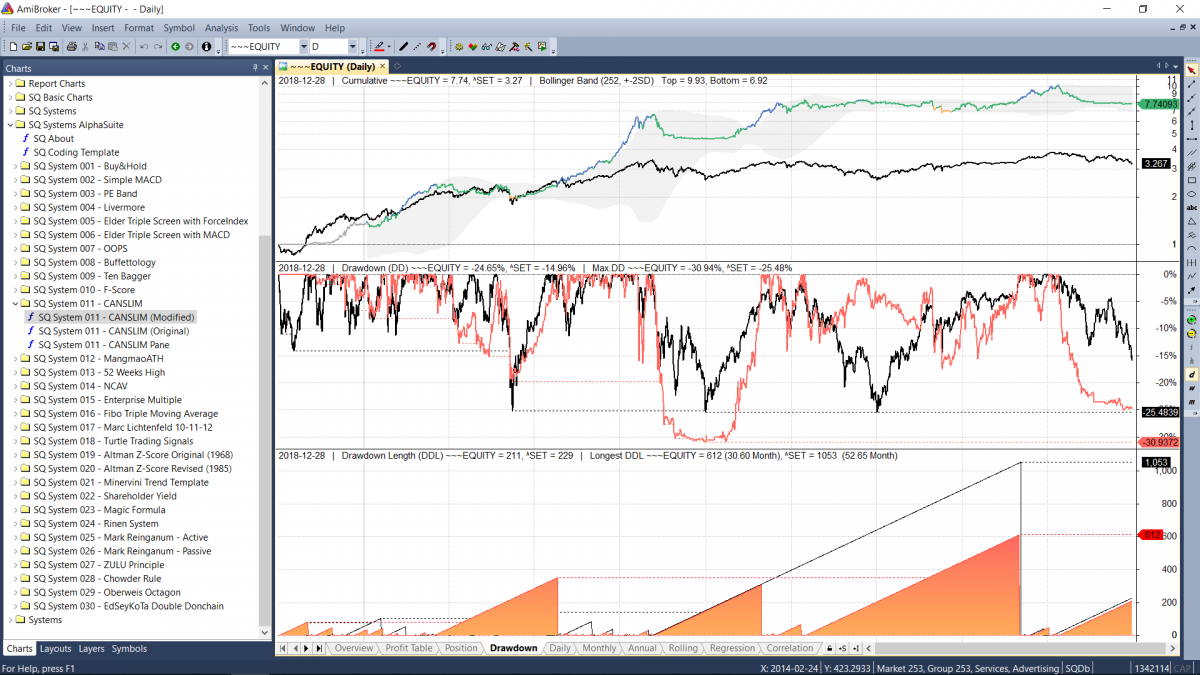Image resolution: width=1200 pixels, height=675 pixels.
Task: Click the Print toolbar icon
Action: point(71,47)
